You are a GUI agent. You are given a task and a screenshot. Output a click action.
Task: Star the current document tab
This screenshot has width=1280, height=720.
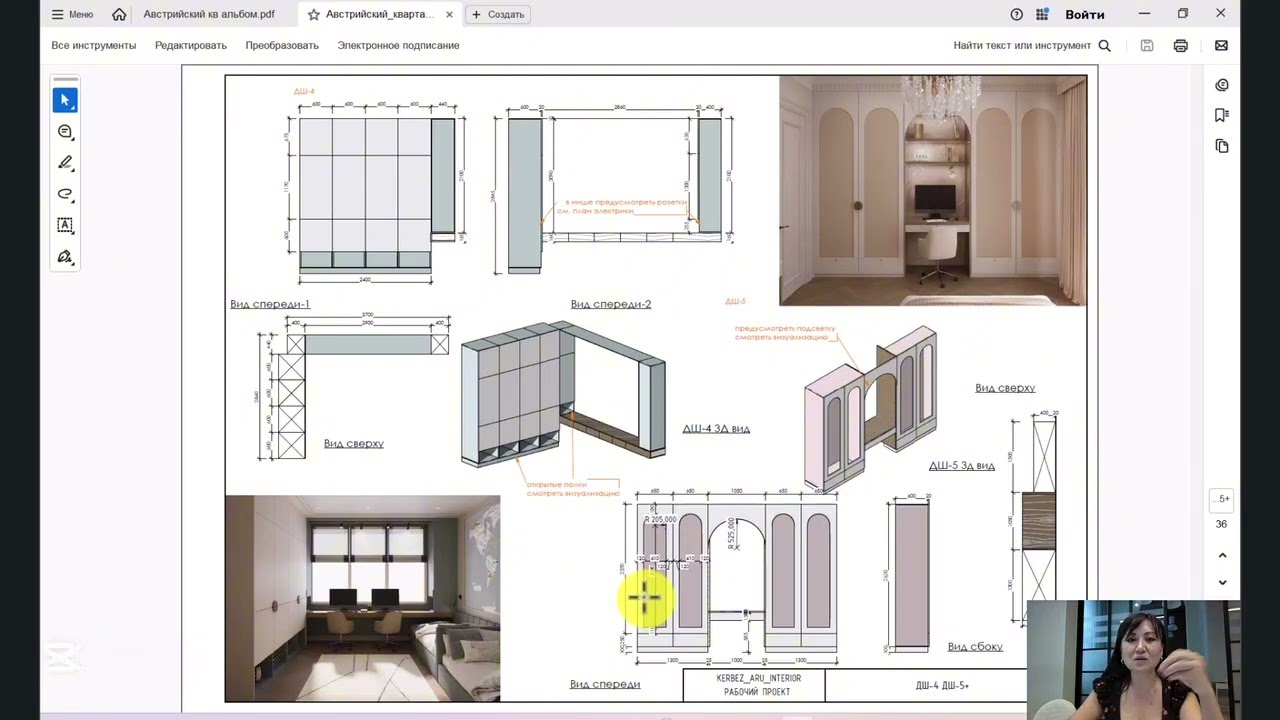[314, 15]
